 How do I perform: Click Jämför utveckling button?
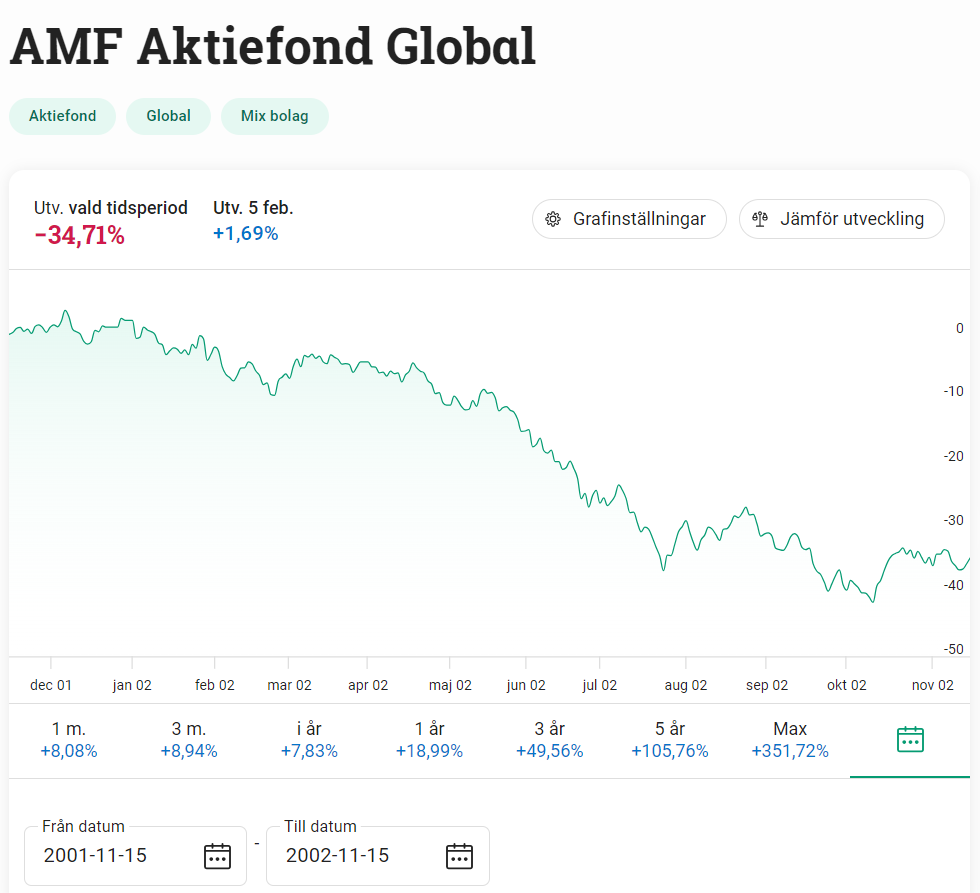tap(841, 219)
